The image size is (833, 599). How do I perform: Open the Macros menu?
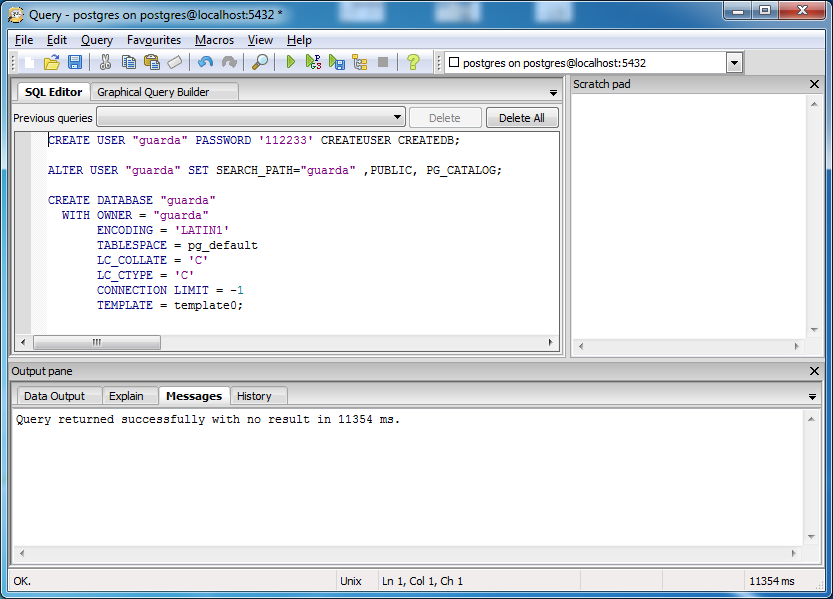214,40
